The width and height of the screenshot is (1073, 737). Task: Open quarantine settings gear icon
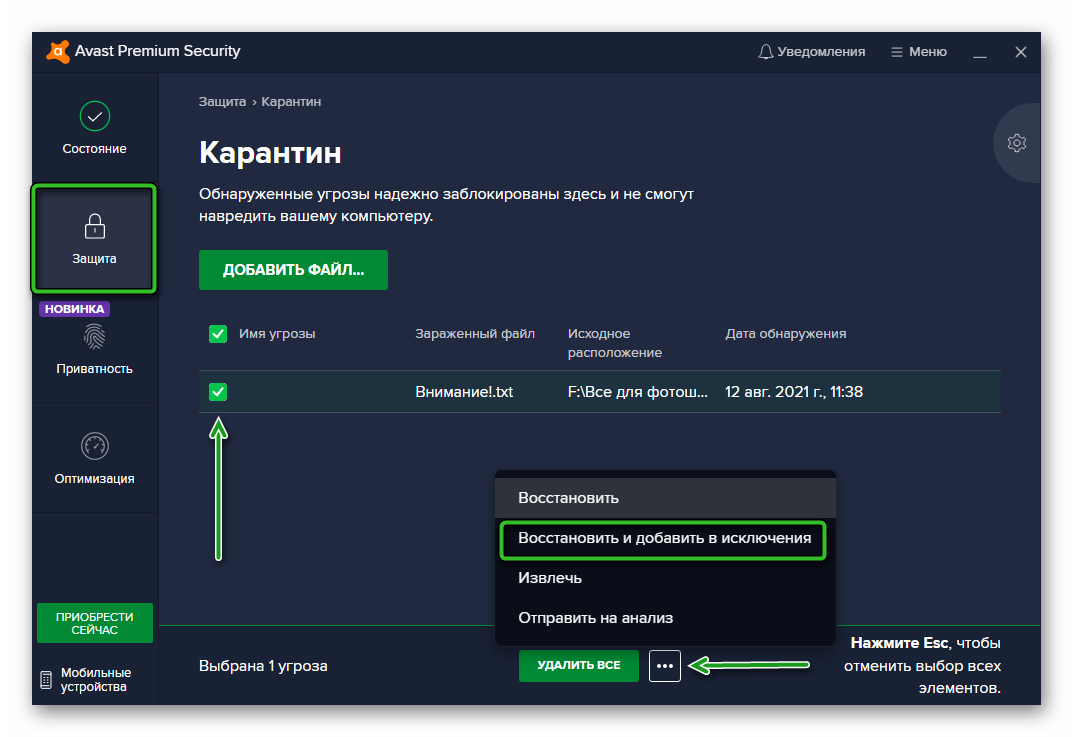click(1016, 143)
